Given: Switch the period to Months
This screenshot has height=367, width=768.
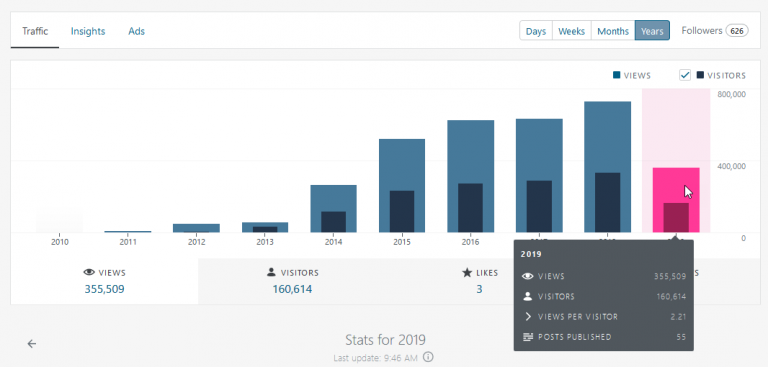Looking at the screenshot, I should [x=613, y=31].
